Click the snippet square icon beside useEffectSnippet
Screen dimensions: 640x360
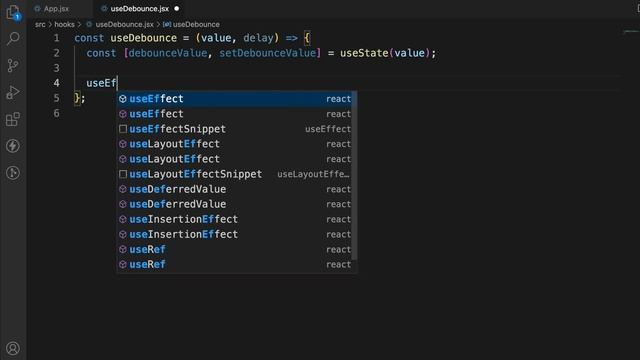(x=123, y=129)
